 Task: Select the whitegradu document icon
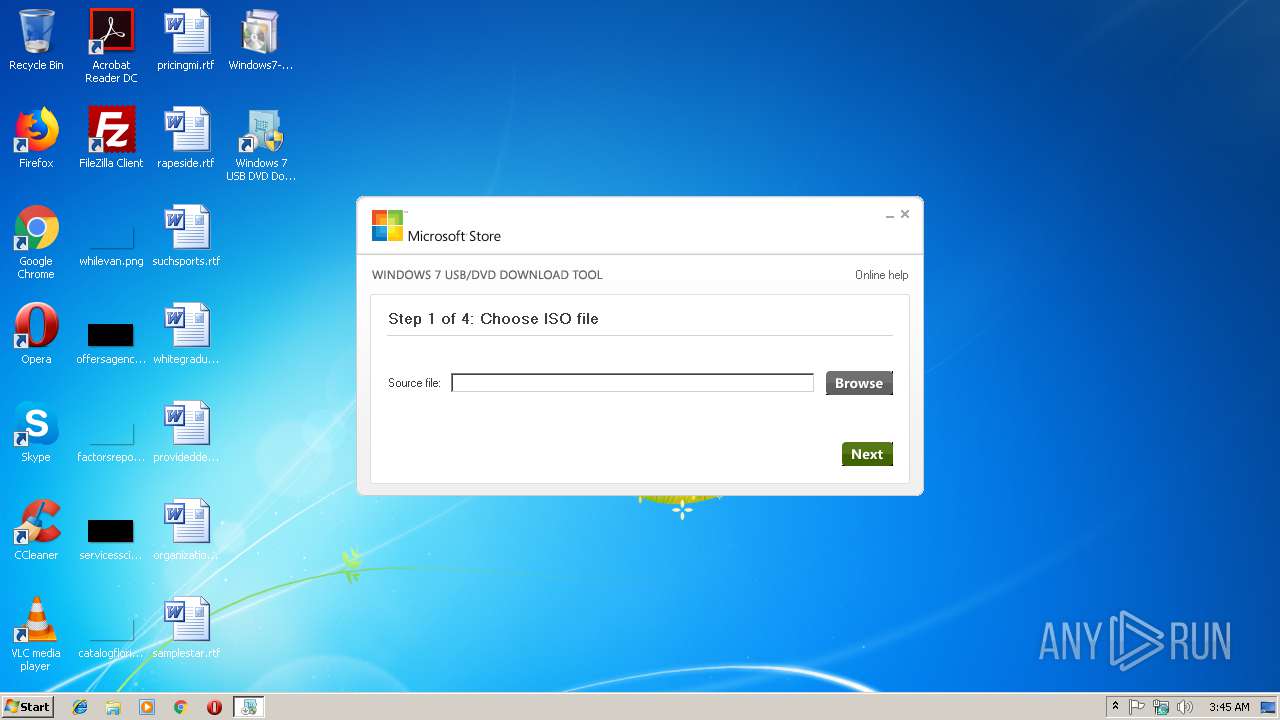[x=186, y=334]
